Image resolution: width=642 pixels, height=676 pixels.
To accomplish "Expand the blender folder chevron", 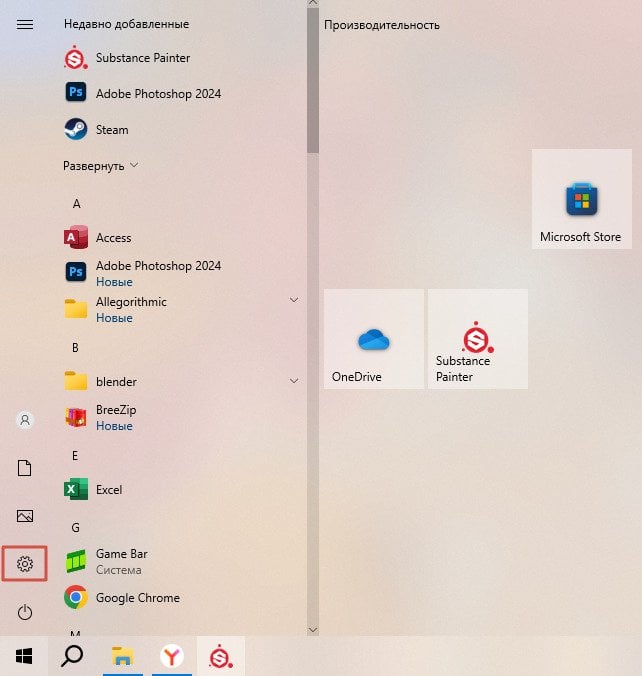I will [x=294, y=381].
